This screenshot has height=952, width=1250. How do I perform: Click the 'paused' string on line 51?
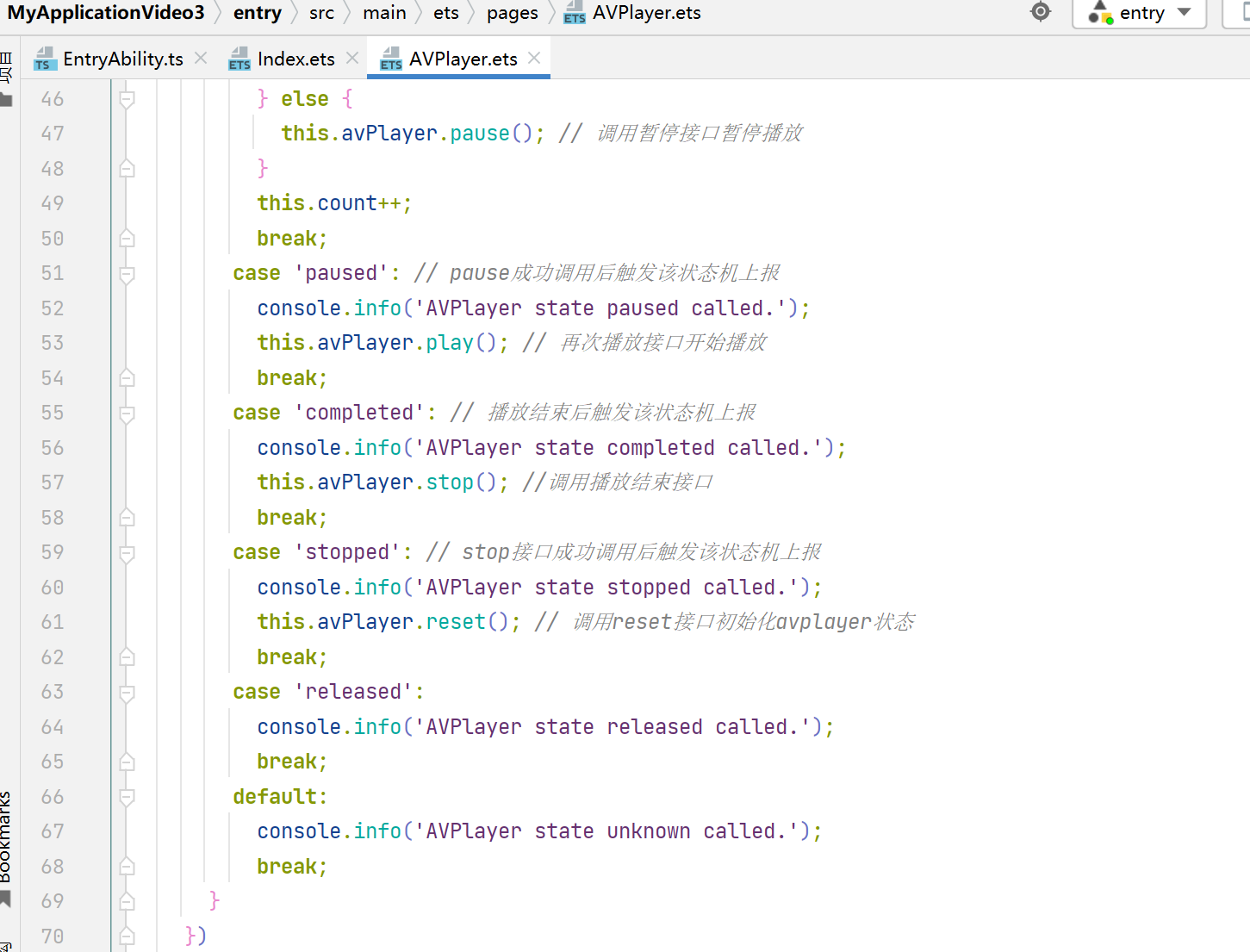tap(341, 273)
